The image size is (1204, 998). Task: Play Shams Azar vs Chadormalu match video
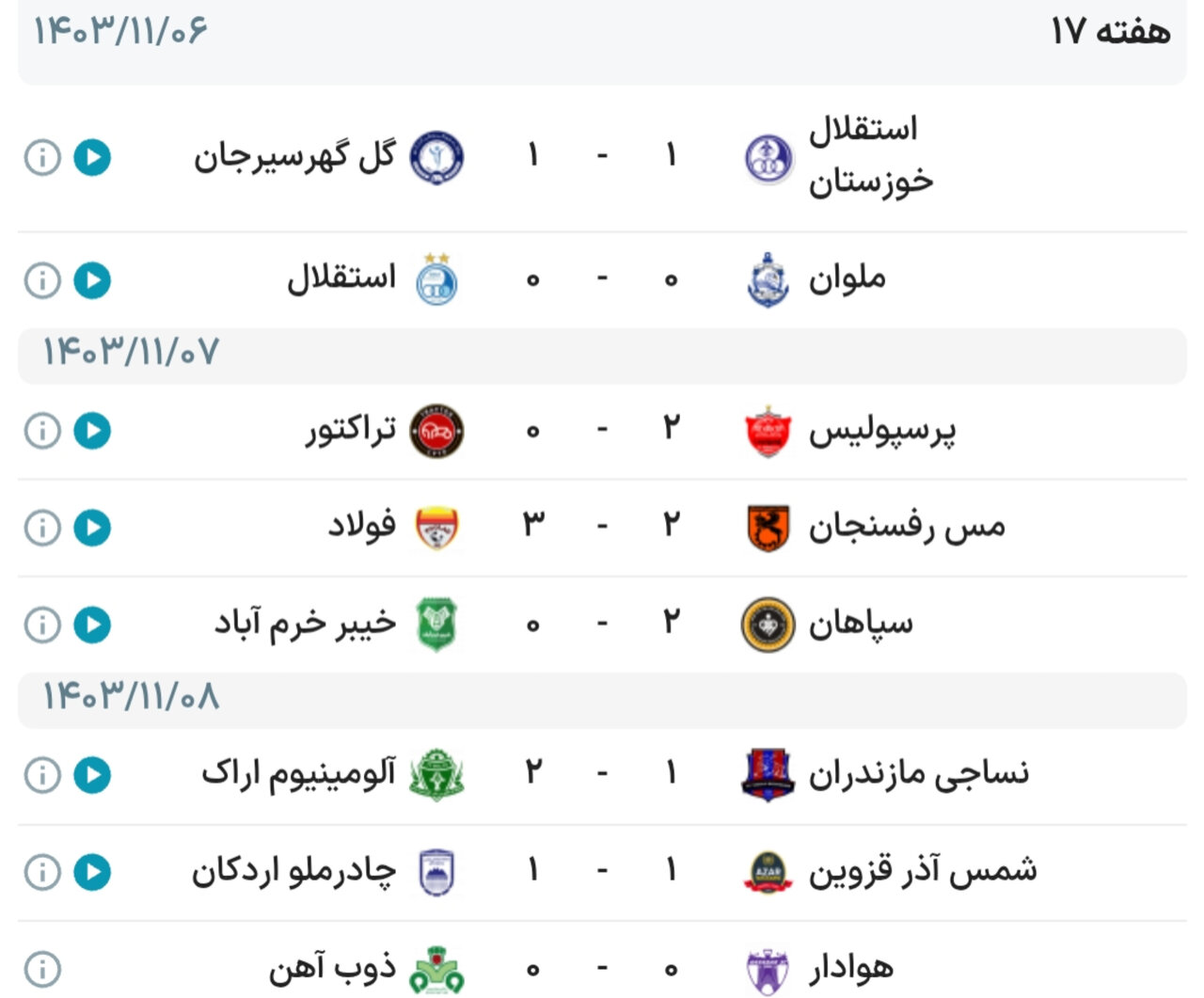click(x=93, y=872)
